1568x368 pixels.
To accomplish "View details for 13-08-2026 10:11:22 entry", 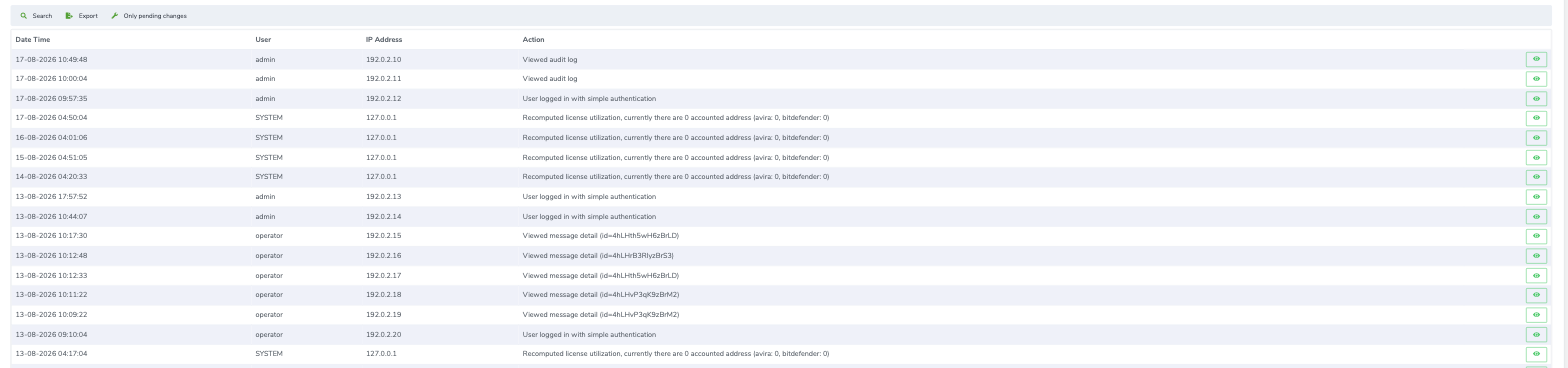I will [x=1536, y=295].
